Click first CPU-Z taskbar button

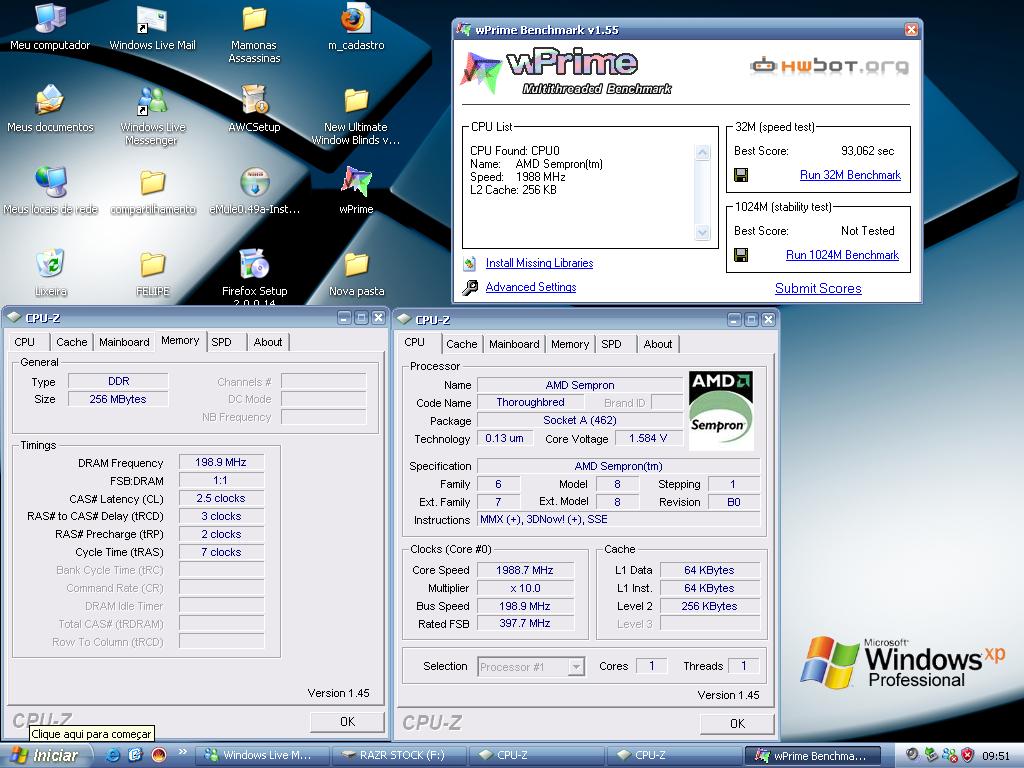click(x=537, y=756)
